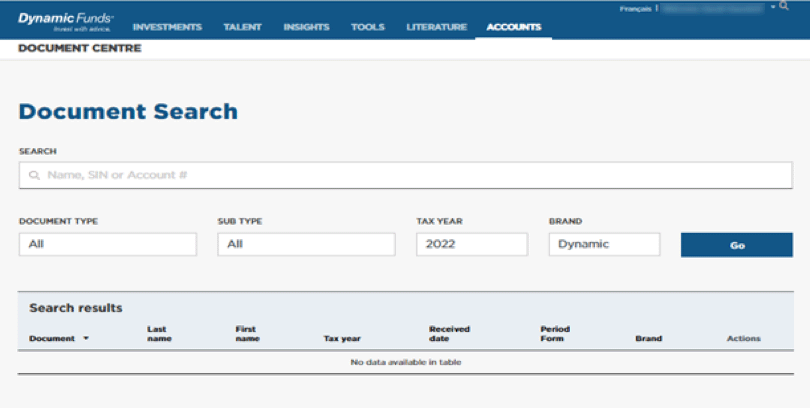Click the Dynamic Funds logo

tap(66, 22)
